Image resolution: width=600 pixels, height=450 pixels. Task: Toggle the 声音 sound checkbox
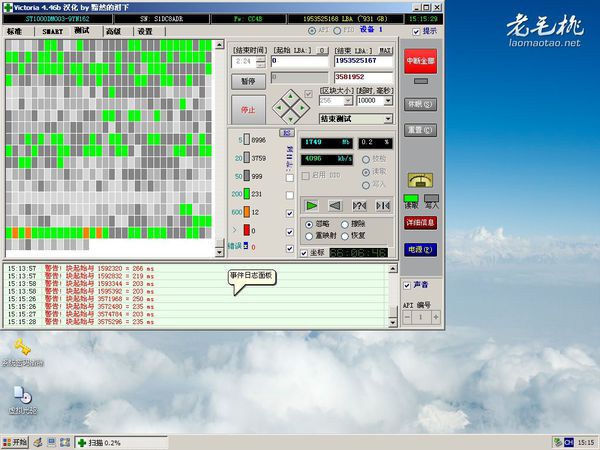point(407,285)
